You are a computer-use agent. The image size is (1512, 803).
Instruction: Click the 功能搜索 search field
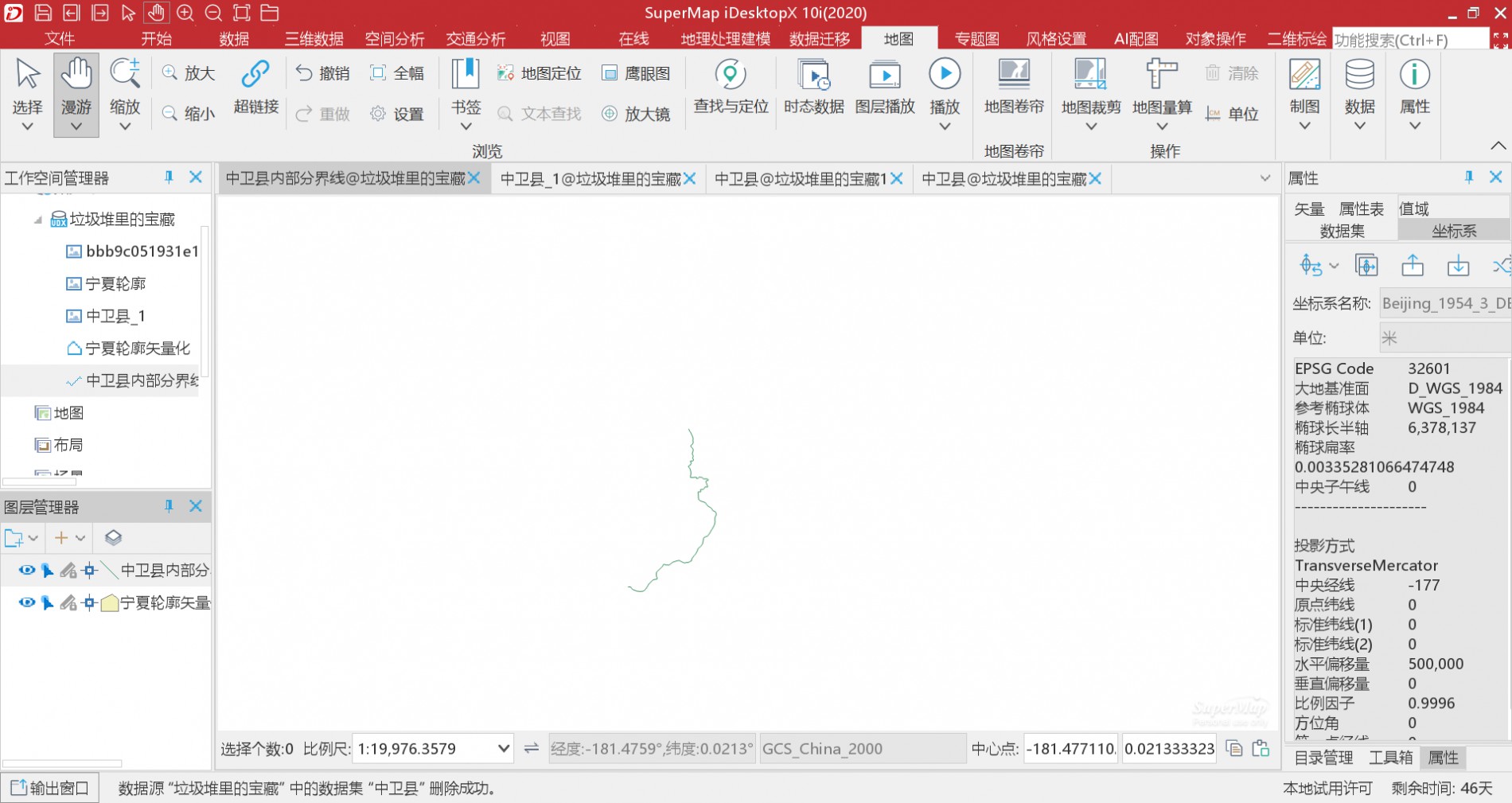click(x=1410, y=39)
